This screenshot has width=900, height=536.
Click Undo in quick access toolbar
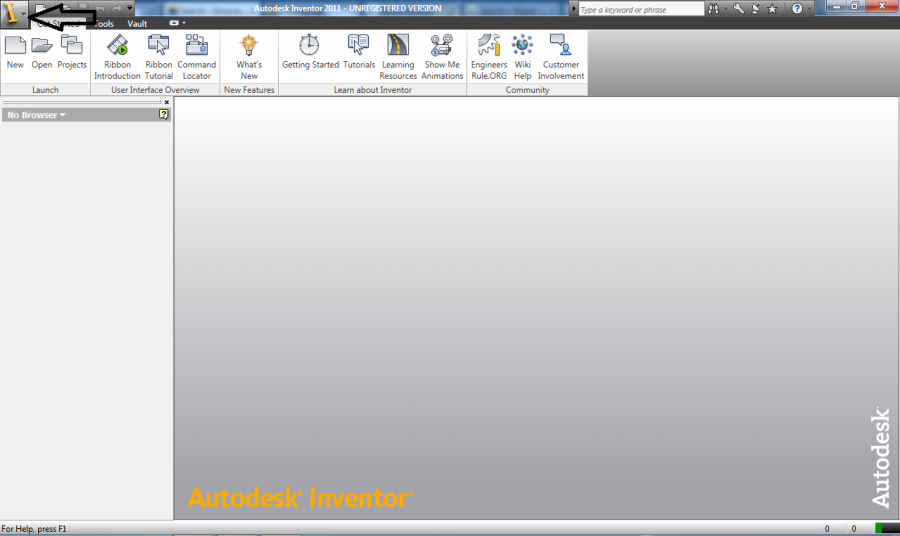pyautogui.click(x=100, y=8)
